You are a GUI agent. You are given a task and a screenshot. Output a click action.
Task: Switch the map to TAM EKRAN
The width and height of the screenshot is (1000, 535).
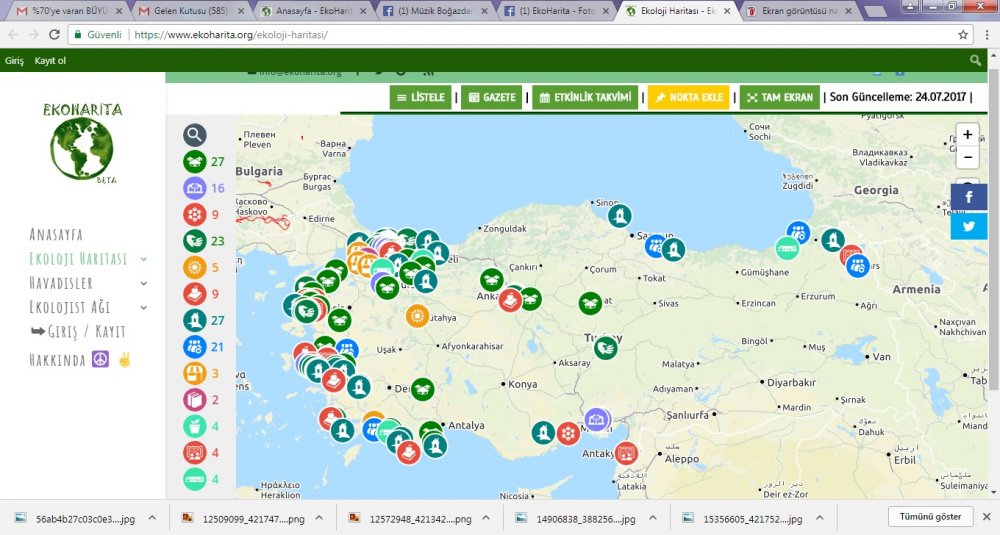pos(779,98)
